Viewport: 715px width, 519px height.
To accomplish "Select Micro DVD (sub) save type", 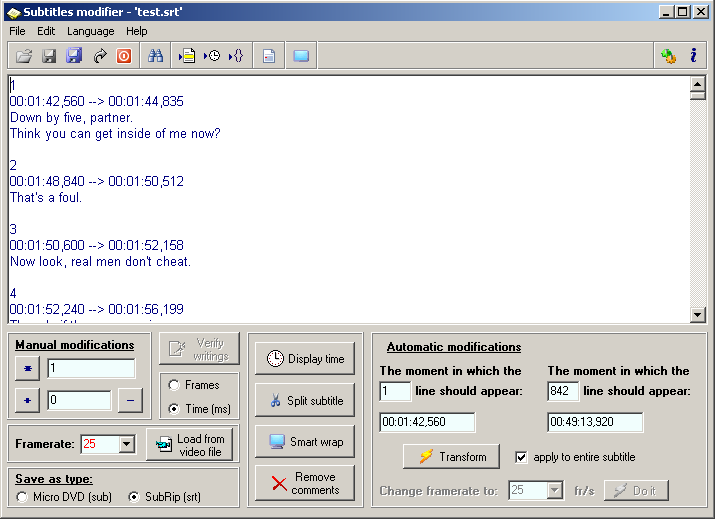I will coord(23,497).
